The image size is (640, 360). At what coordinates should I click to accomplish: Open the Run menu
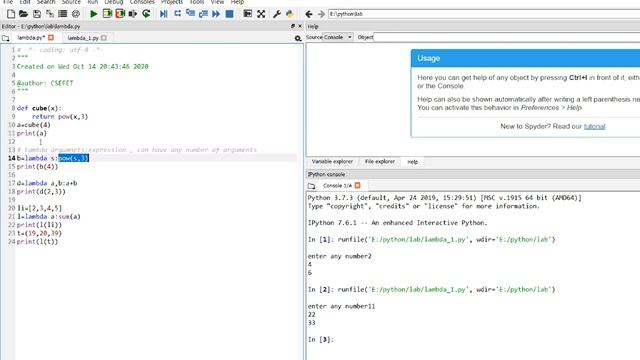[93, 2]
